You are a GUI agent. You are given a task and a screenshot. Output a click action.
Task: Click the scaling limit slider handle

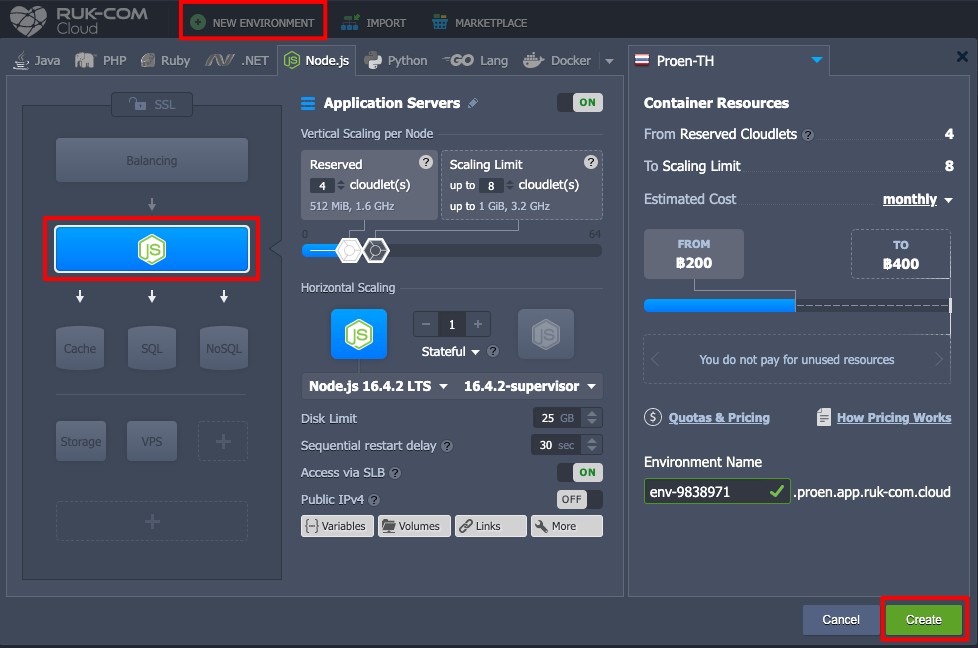pos(375,250)
